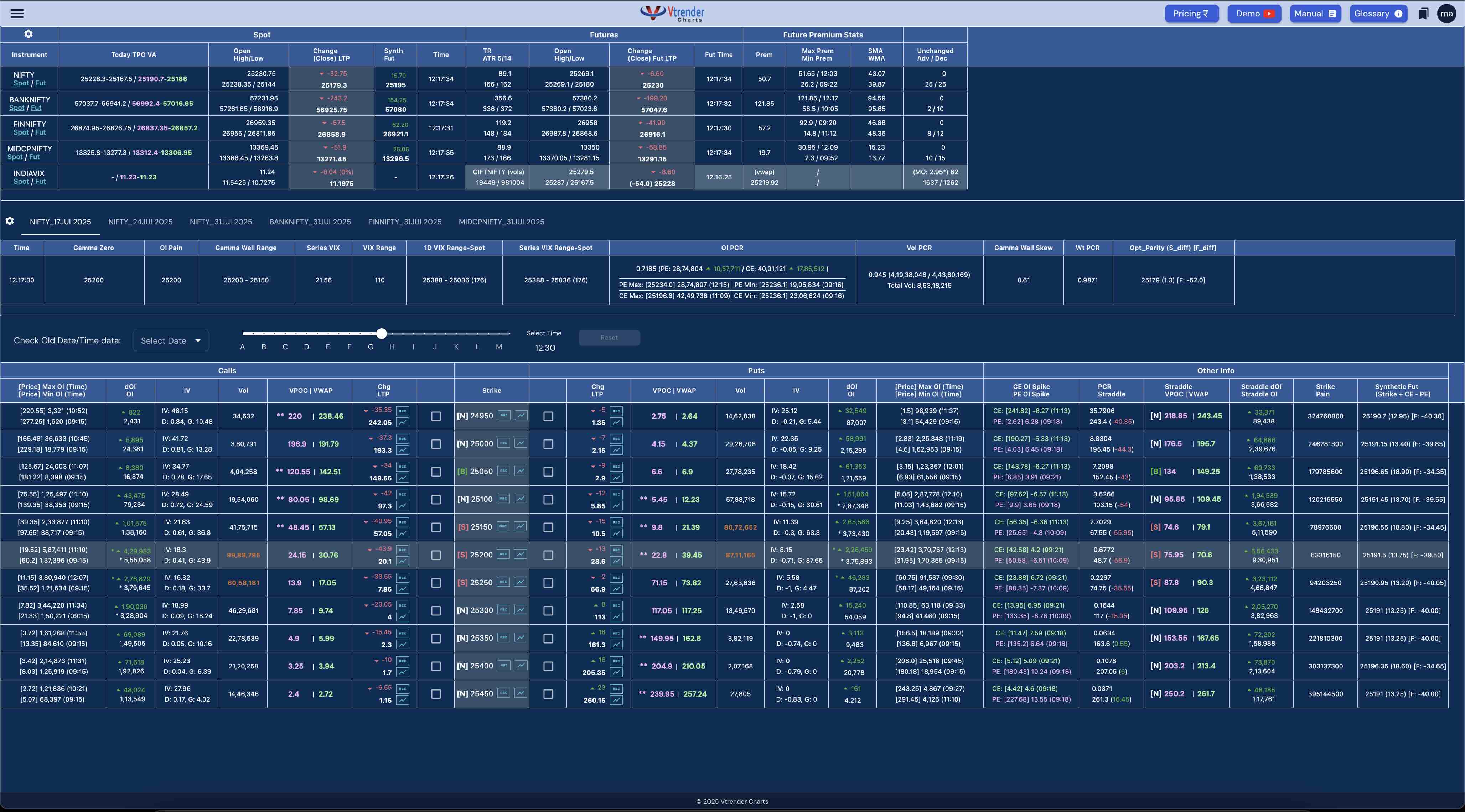Select the NIFTY_24JUL2025 tab
1465x812 pixels.
(x=140, y=222)
